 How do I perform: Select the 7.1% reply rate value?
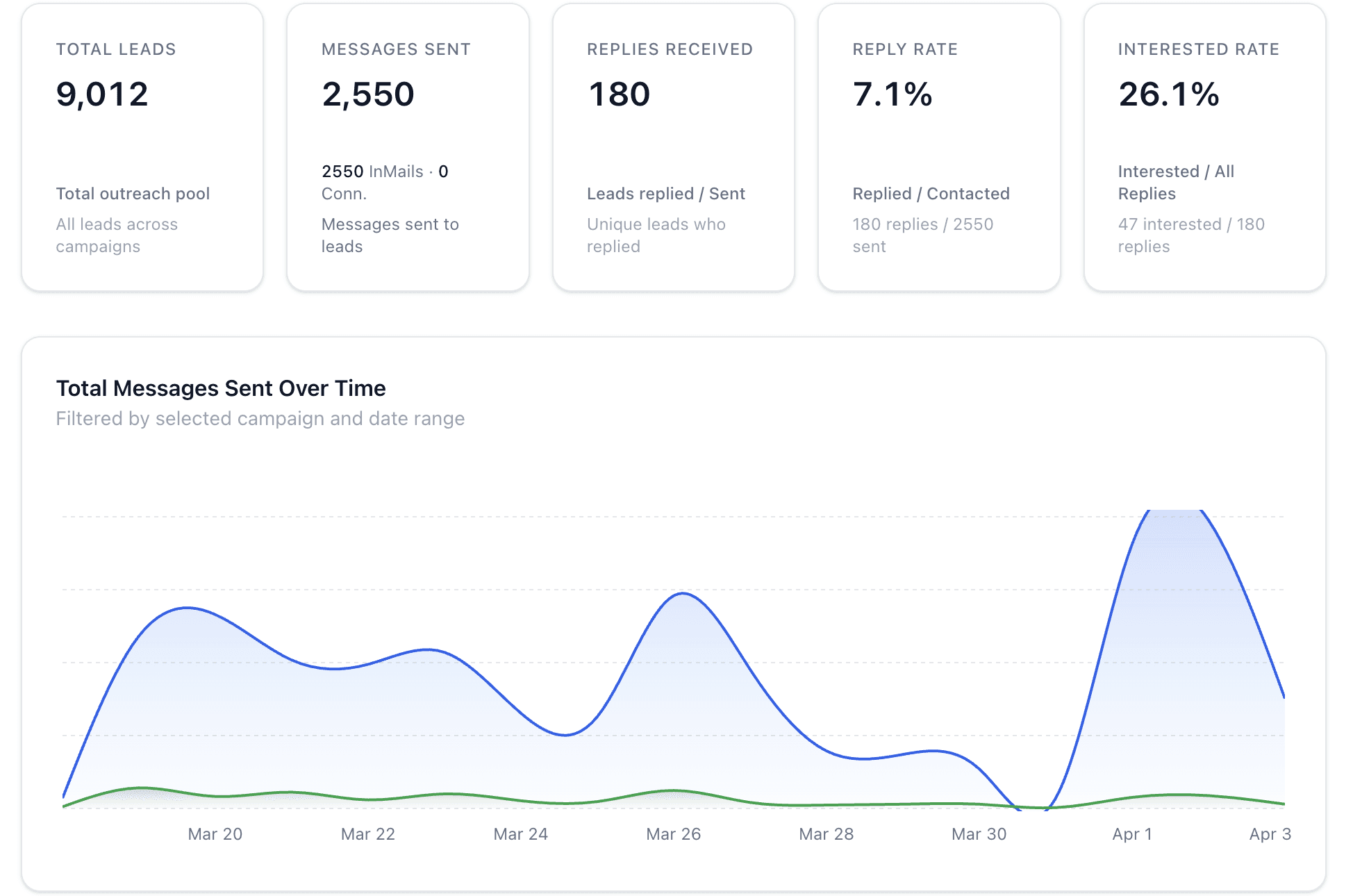[x=893, y=94]
